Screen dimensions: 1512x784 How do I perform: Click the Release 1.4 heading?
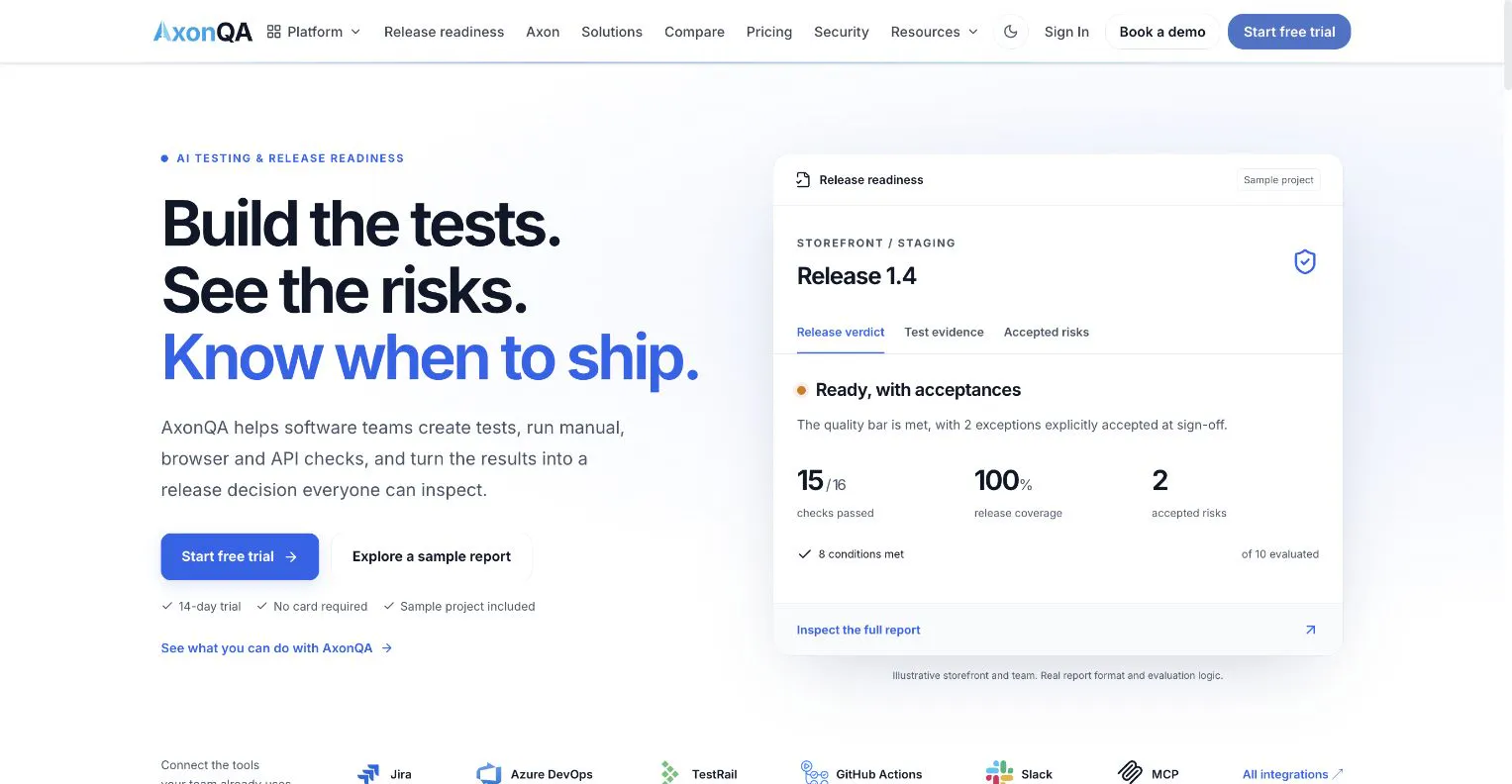pos(857,276)
